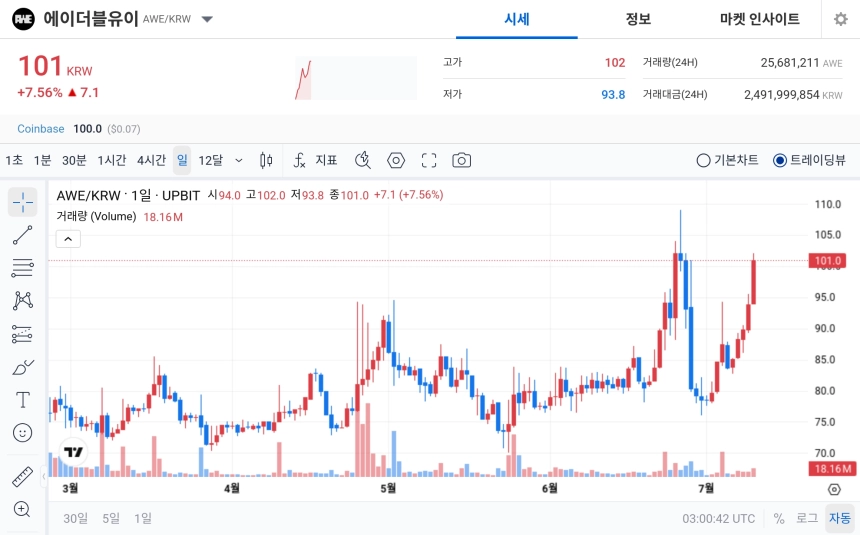This screenshot has height=535, width=860.
Task: Open candlestick chart type selector
Action: [x=266, y=160]
